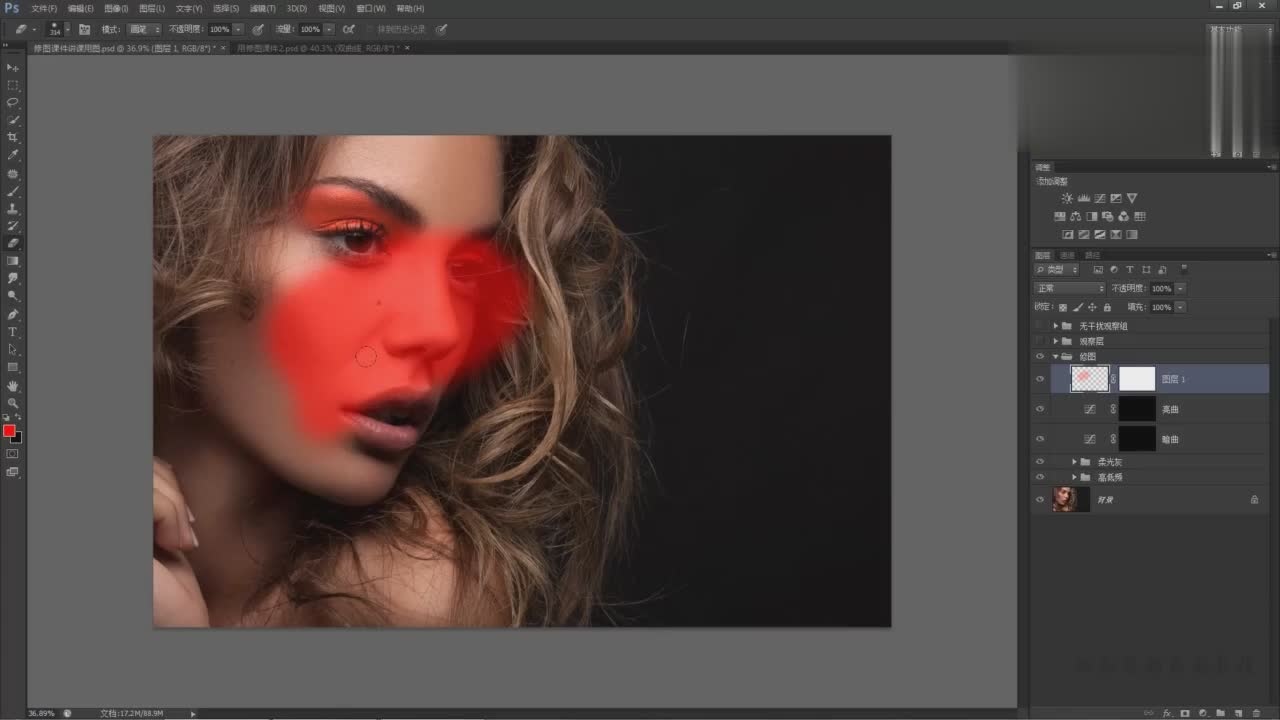
Task: Lock all for layer icon
Action: (x=1106, y=307)
